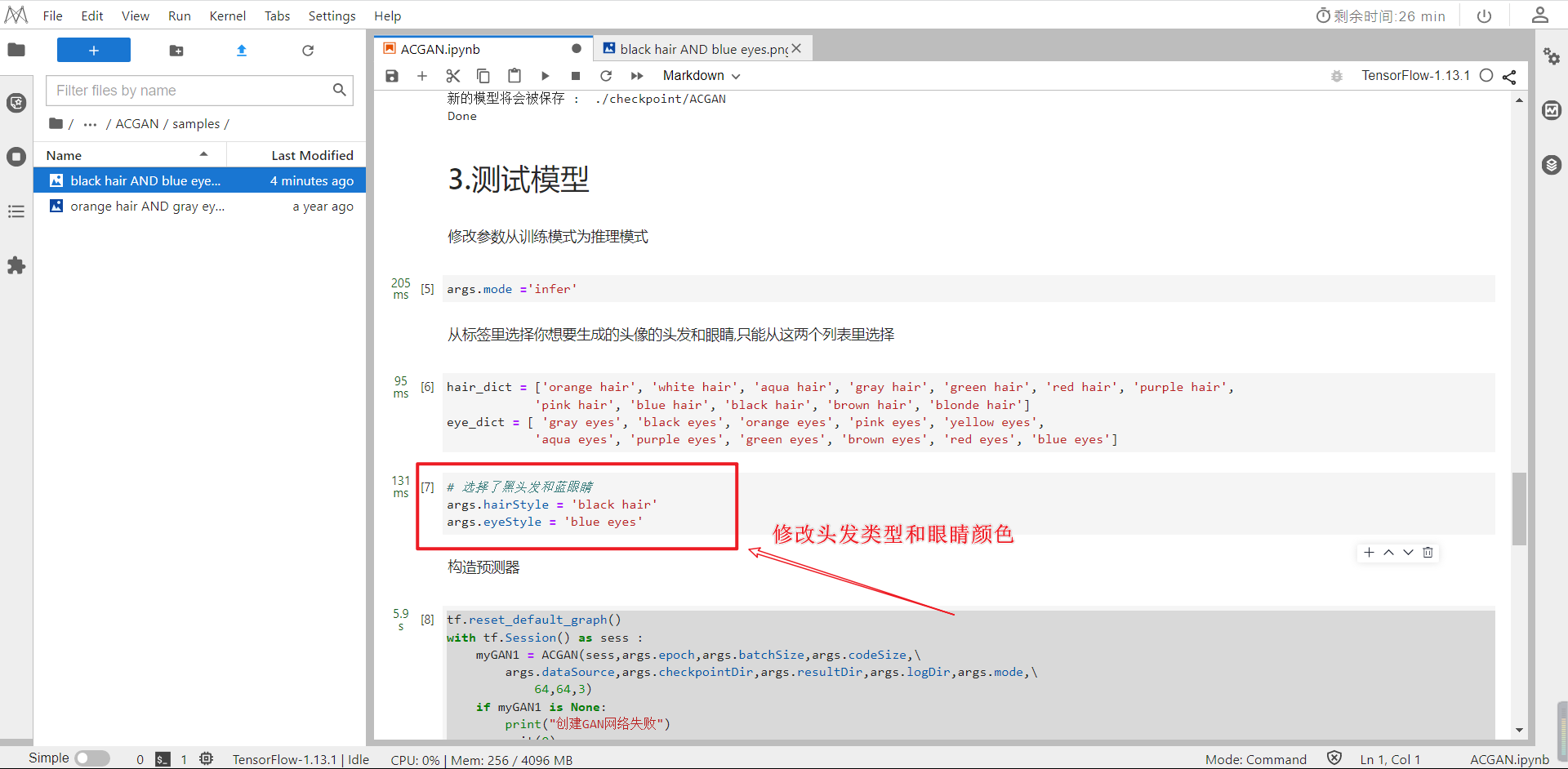Restart the kernel

(x=606, y=76)
